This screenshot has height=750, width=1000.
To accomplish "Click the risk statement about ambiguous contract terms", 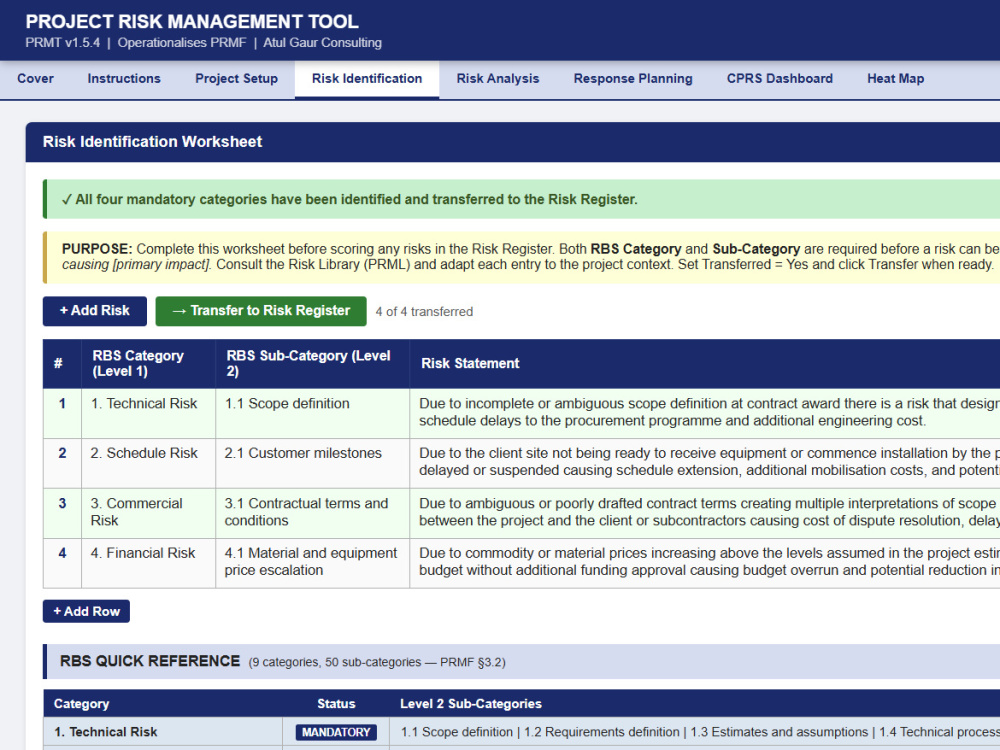I will [705, 513].
